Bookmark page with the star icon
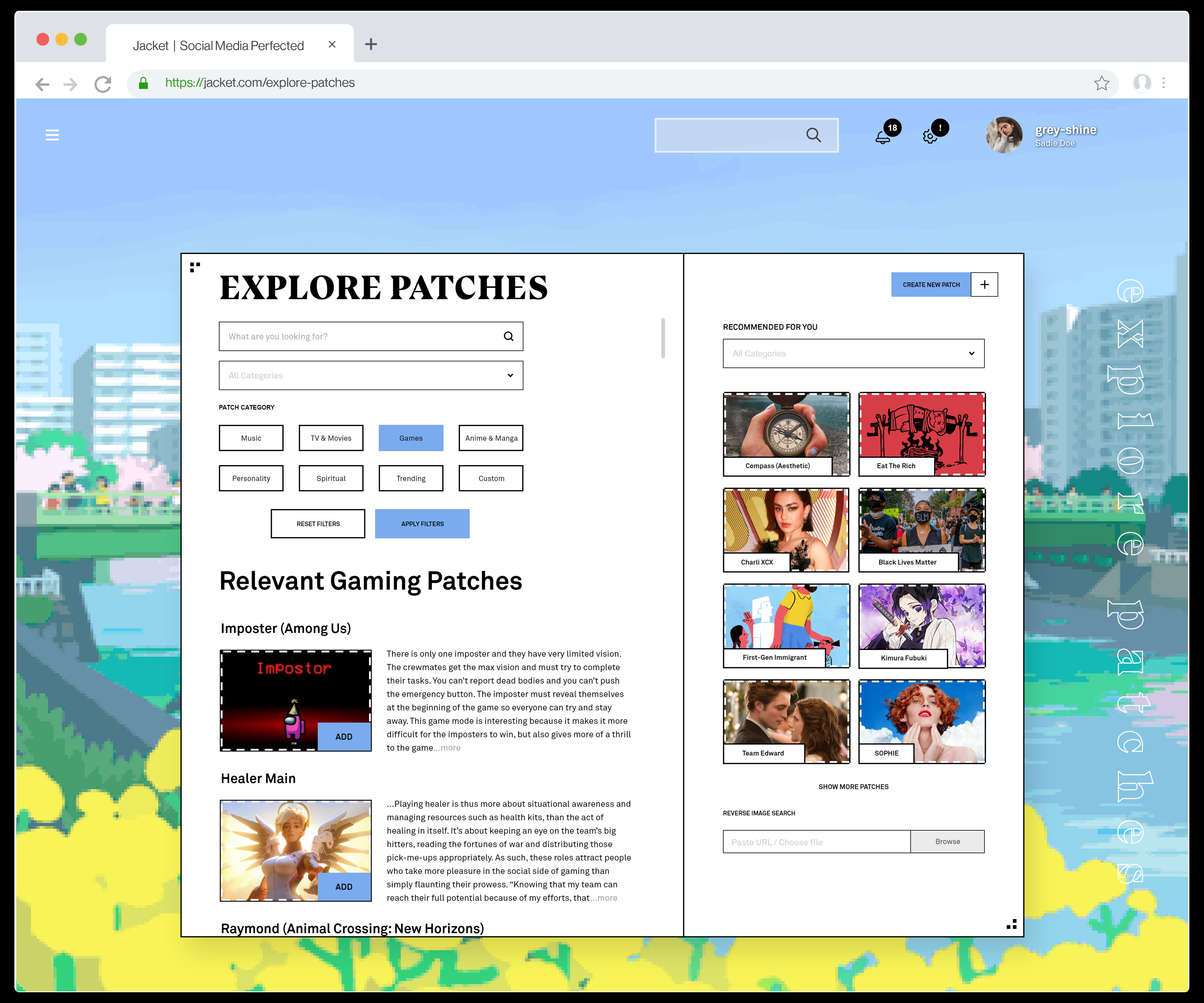The width and height of the screenshot is (1204, 1003). 1101,84
